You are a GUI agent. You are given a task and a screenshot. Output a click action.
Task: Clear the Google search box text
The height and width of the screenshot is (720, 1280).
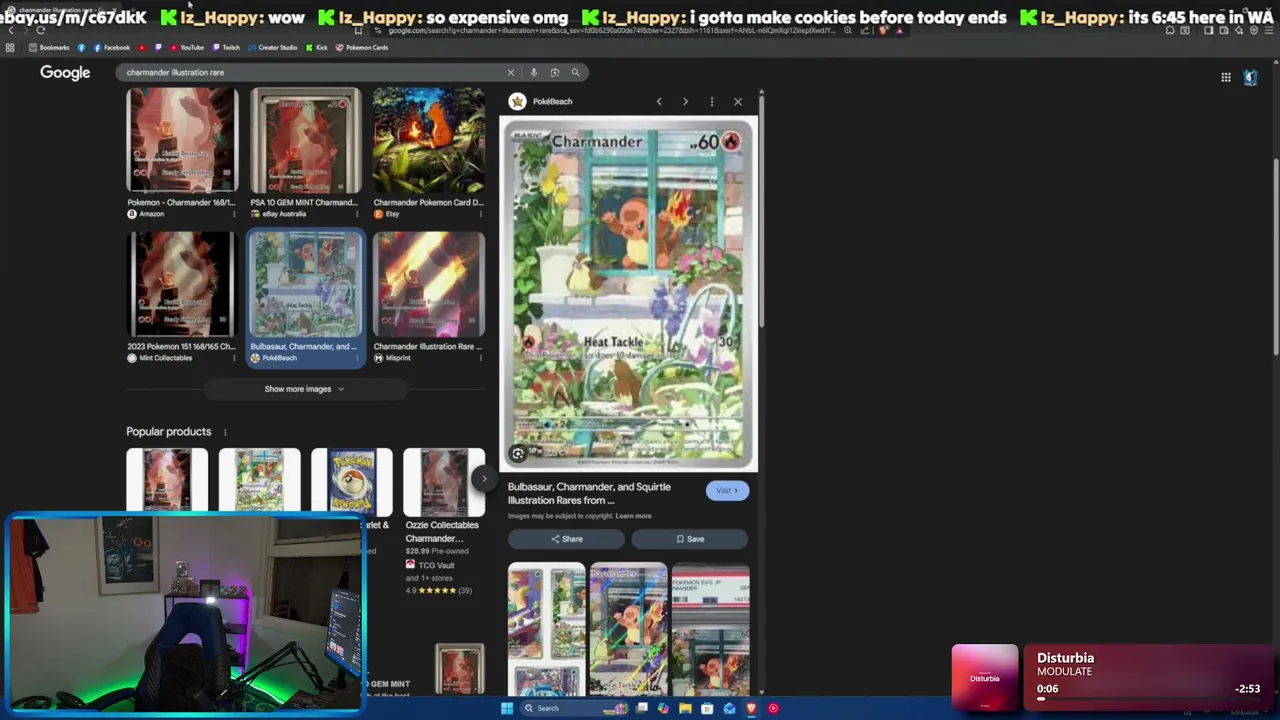pos(511,72)
